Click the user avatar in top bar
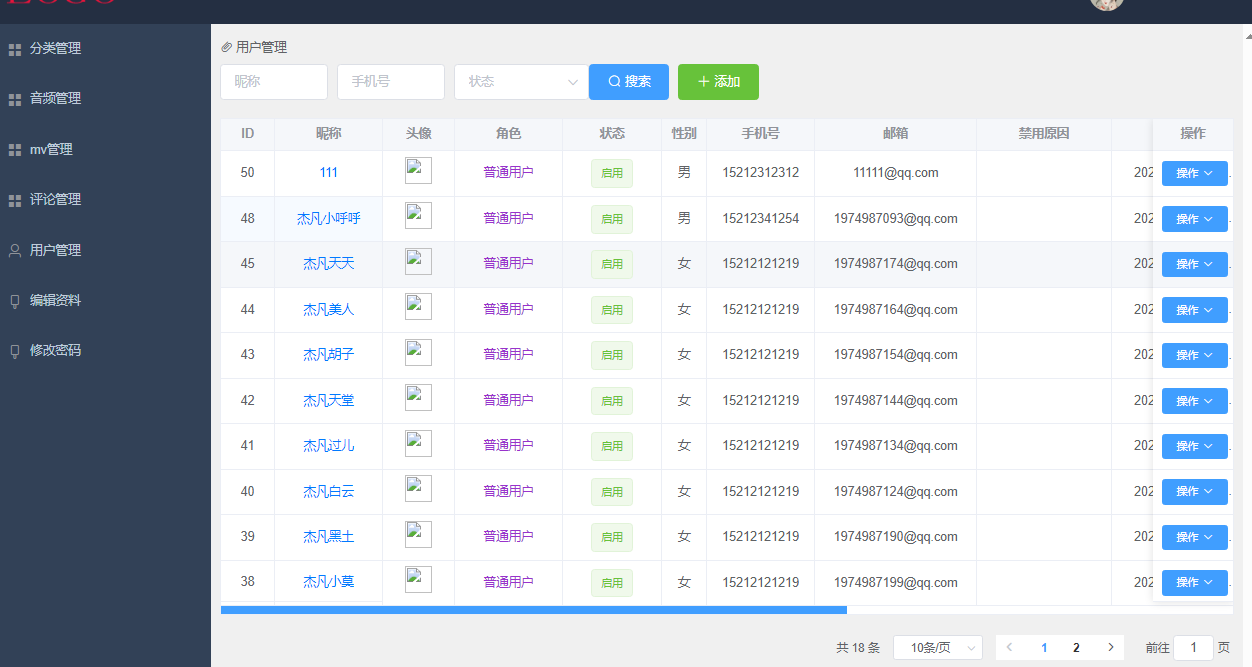This screenshot has width=1252, height=667. click(x=1106, y=4)
